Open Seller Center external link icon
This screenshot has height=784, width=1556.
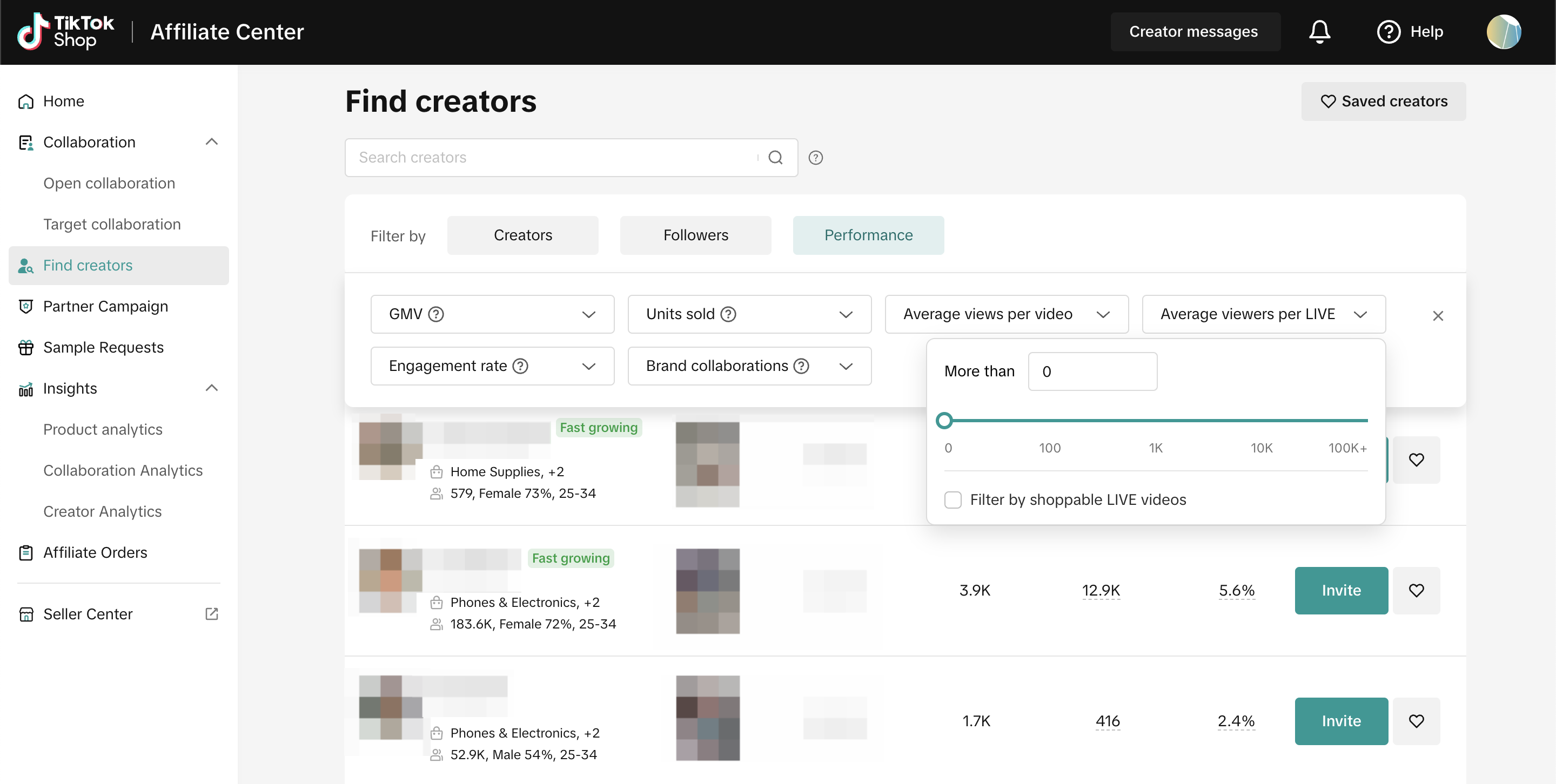[x=211, y=614]
